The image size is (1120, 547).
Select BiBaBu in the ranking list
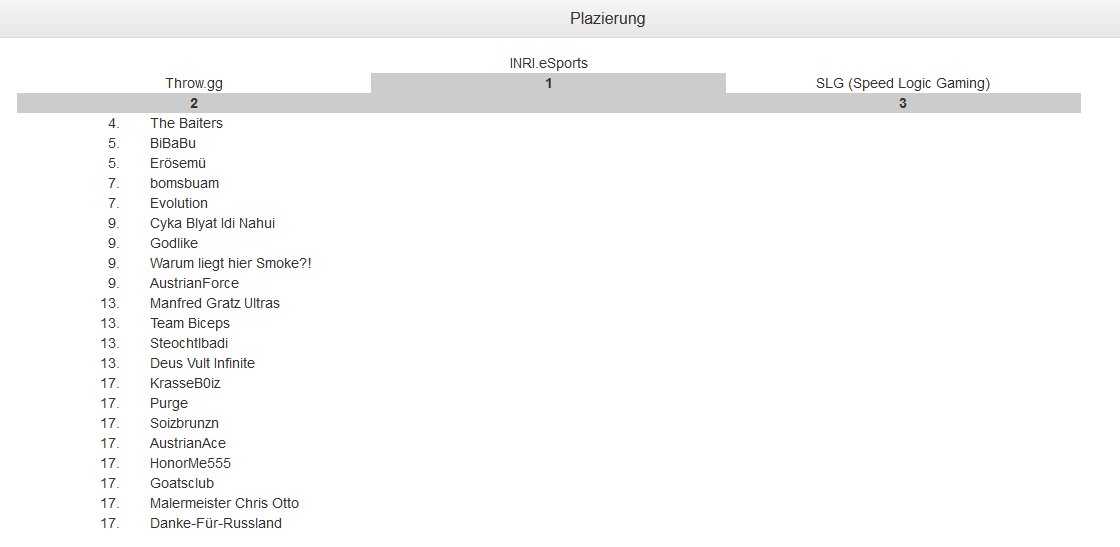pyautogui.click(x=173, y=143)
